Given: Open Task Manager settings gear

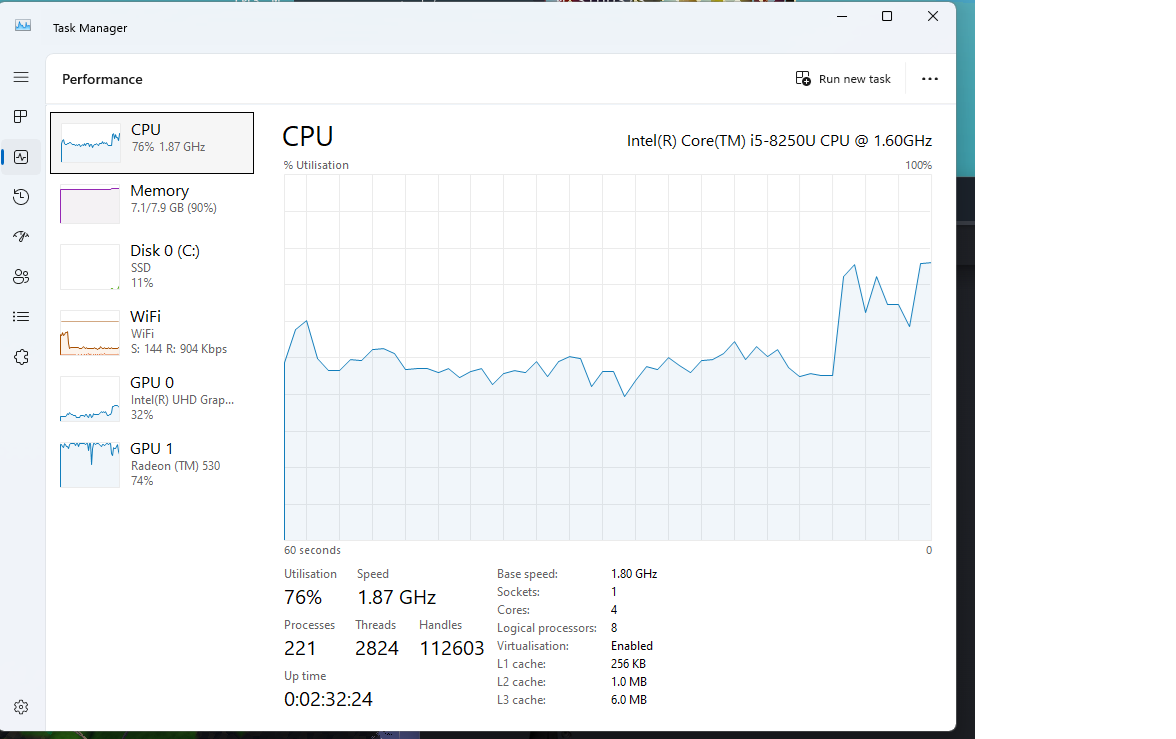Looking at the screenshot, I should 21,707.
